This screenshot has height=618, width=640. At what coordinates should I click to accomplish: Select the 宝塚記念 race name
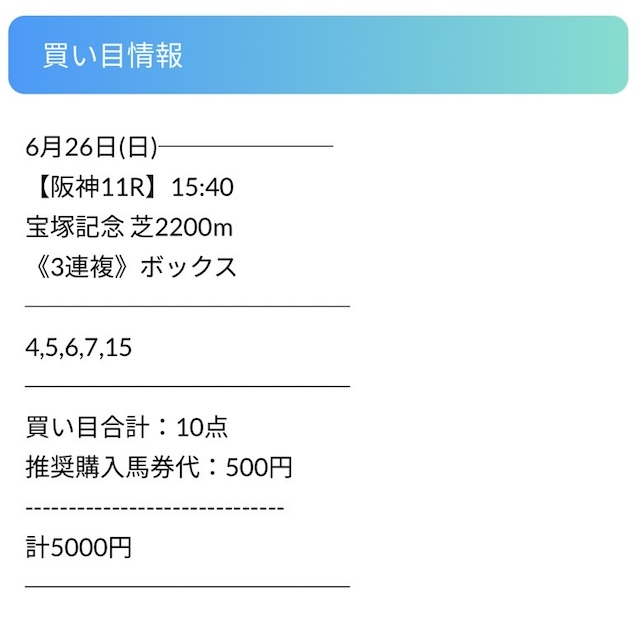[x=75, y=227]
